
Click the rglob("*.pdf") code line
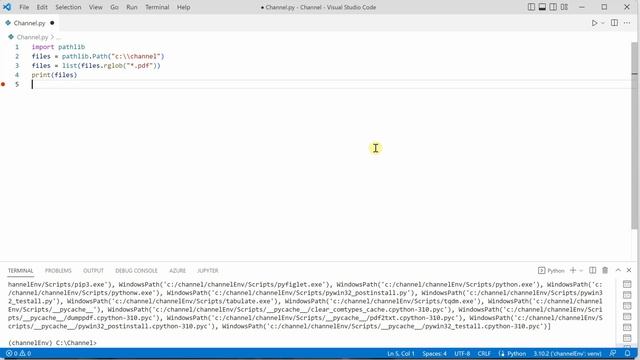pyautogui.click(x=96, y=66)
